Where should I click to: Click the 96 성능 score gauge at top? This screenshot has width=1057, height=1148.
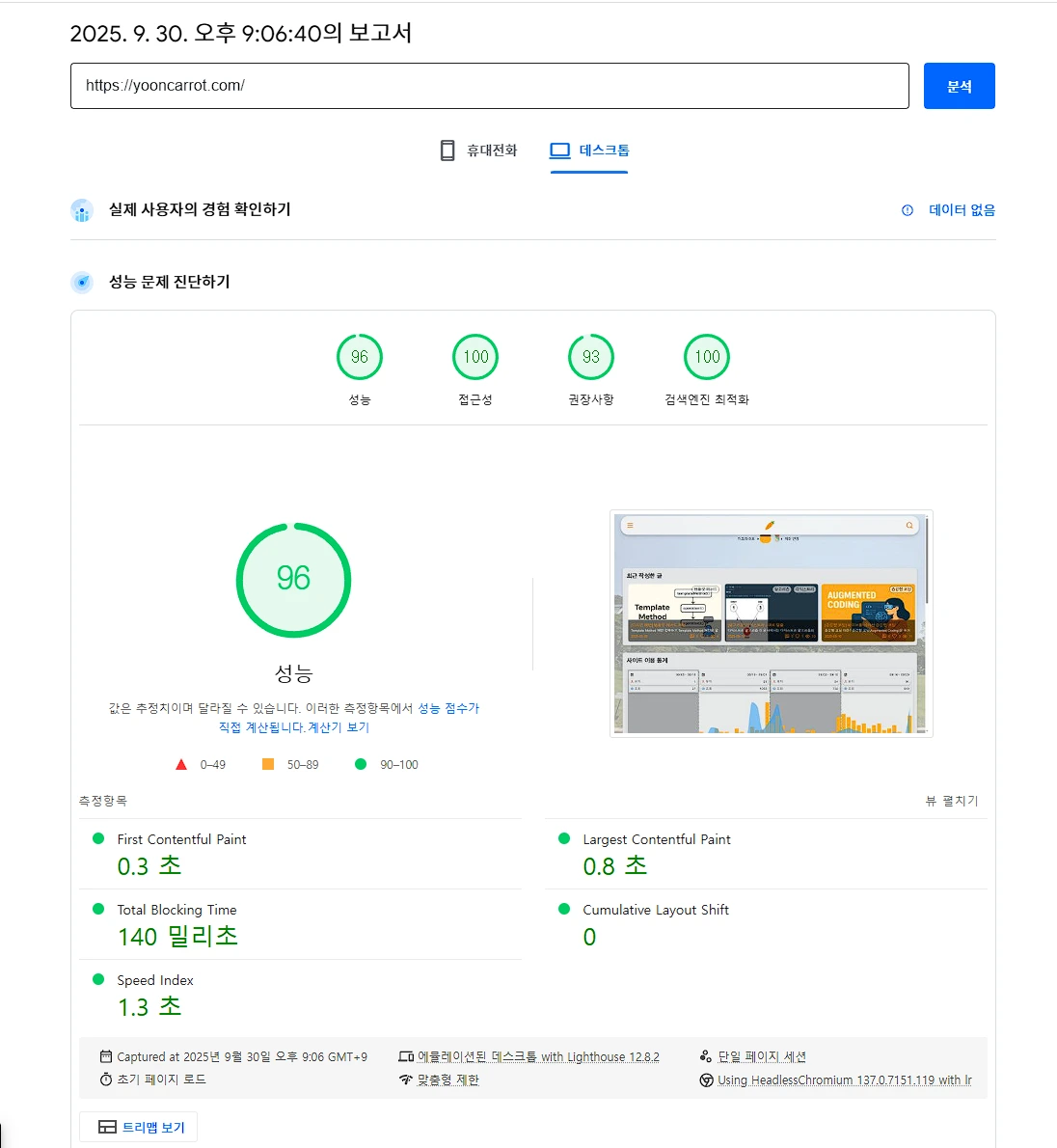point(360,358)
